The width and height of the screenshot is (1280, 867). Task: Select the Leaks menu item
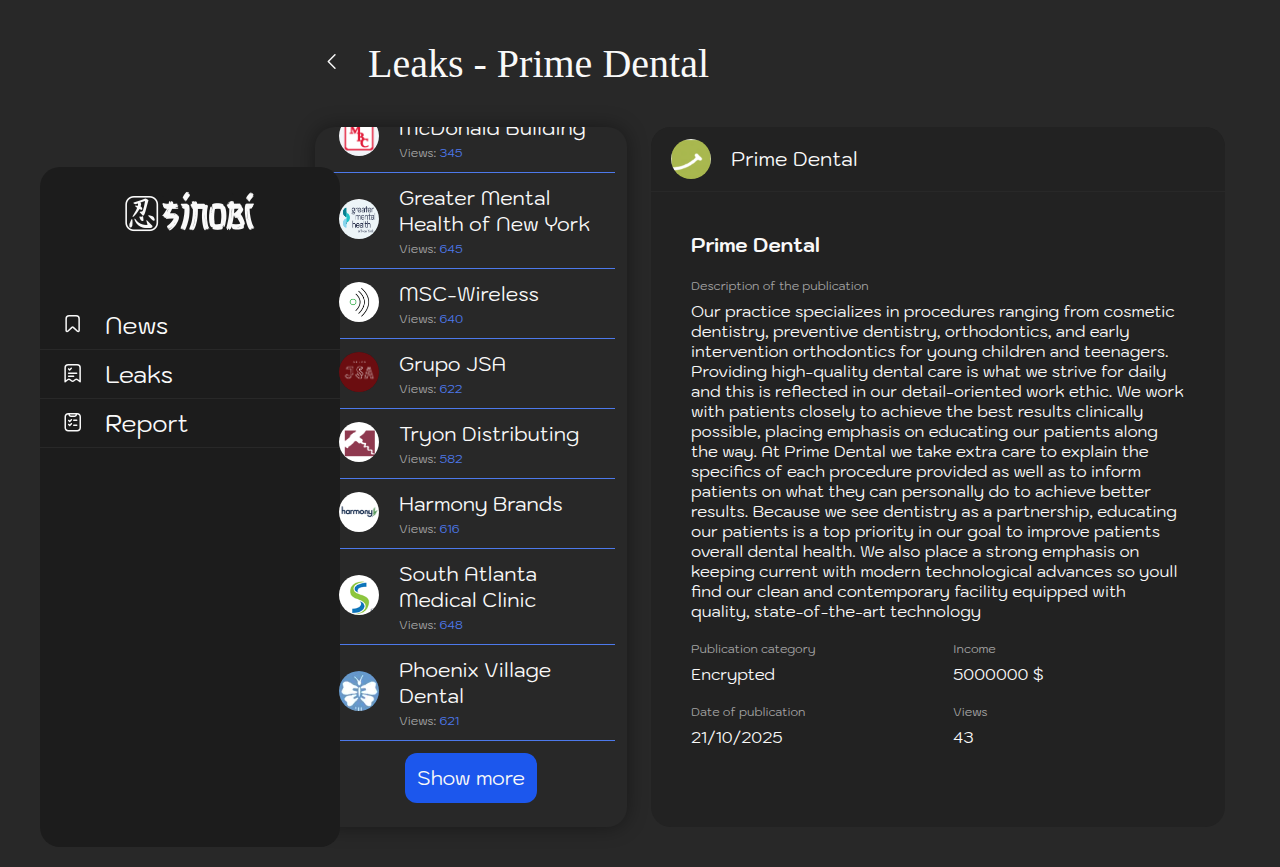point(139,375)
